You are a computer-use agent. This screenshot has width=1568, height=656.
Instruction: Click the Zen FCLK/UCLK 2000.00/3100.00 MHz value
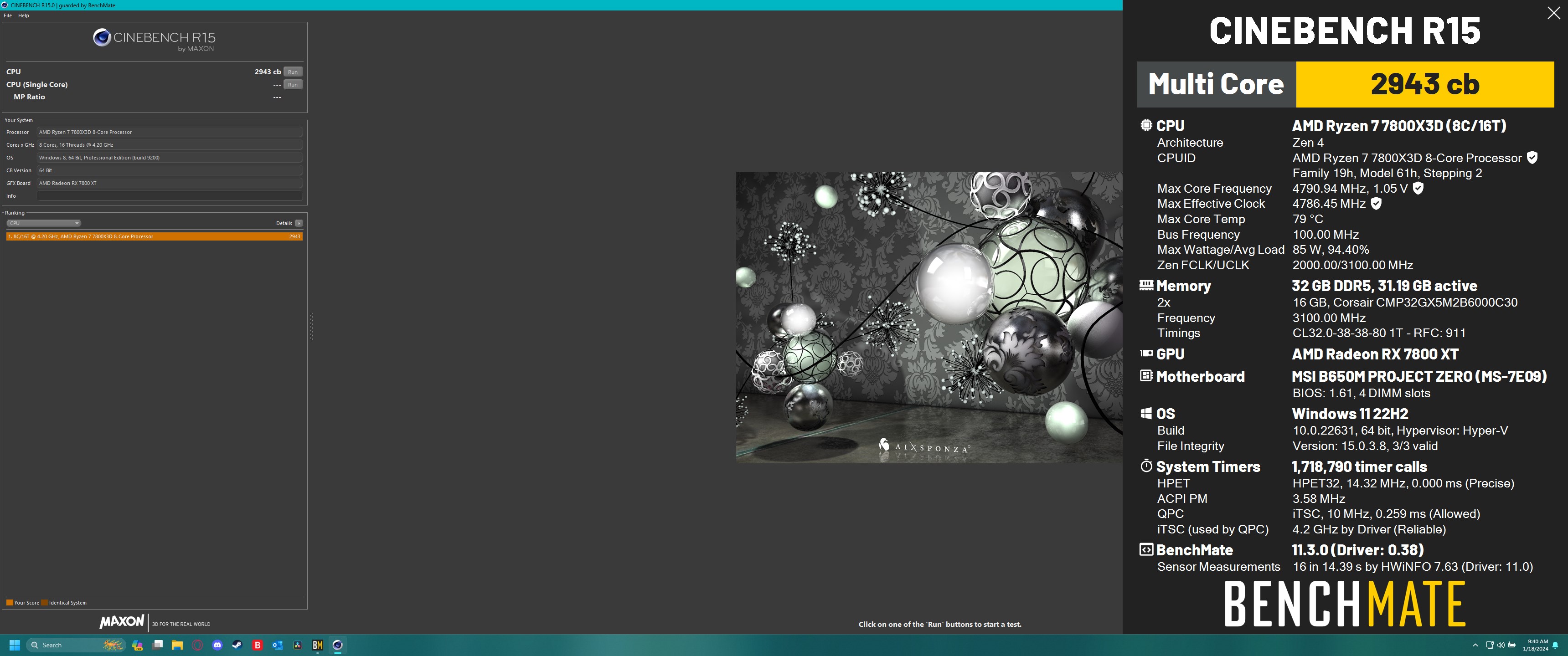point(1352,265)
